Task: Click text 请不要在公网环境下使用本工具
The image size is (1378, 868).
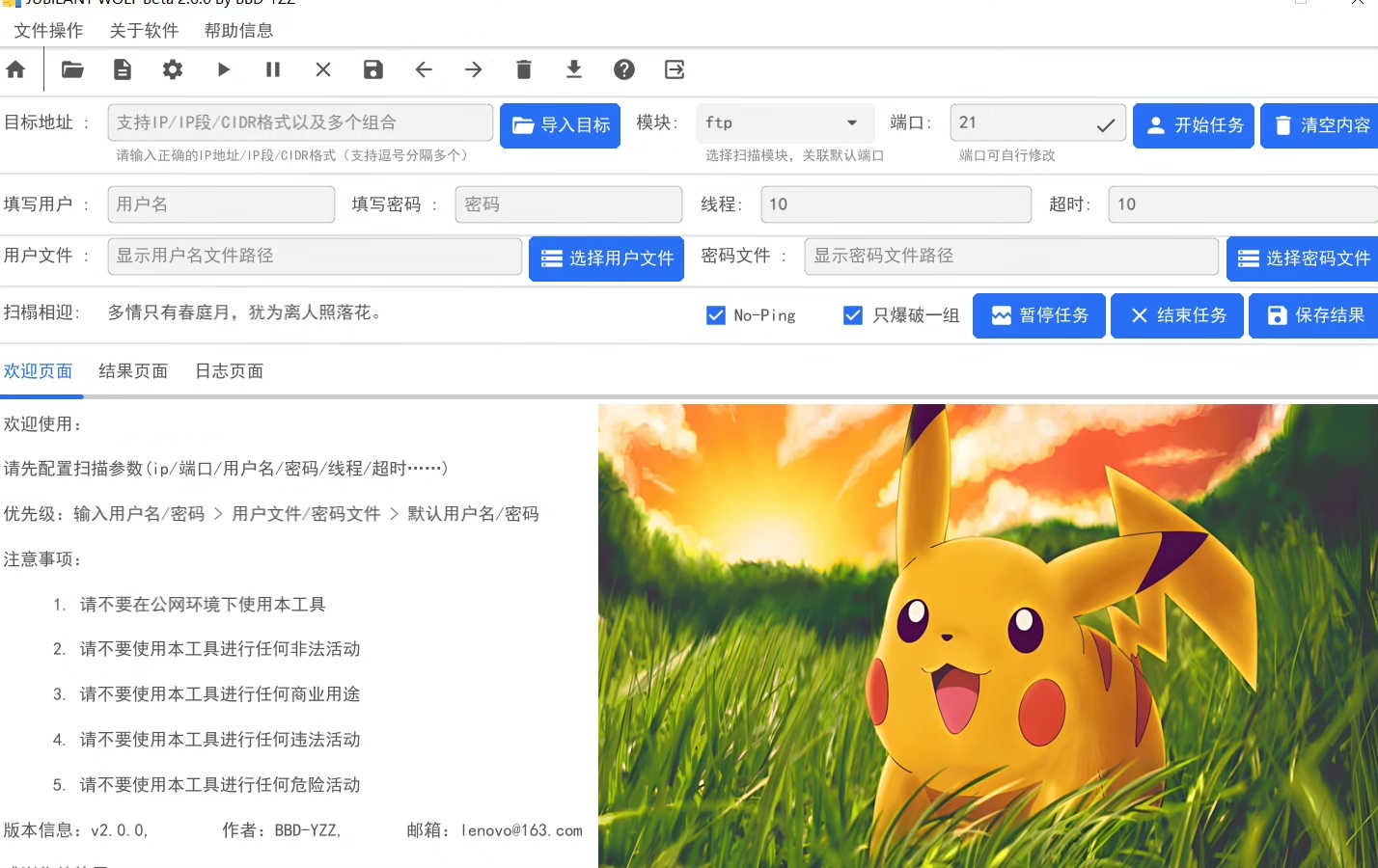Action: pos(203,605)
